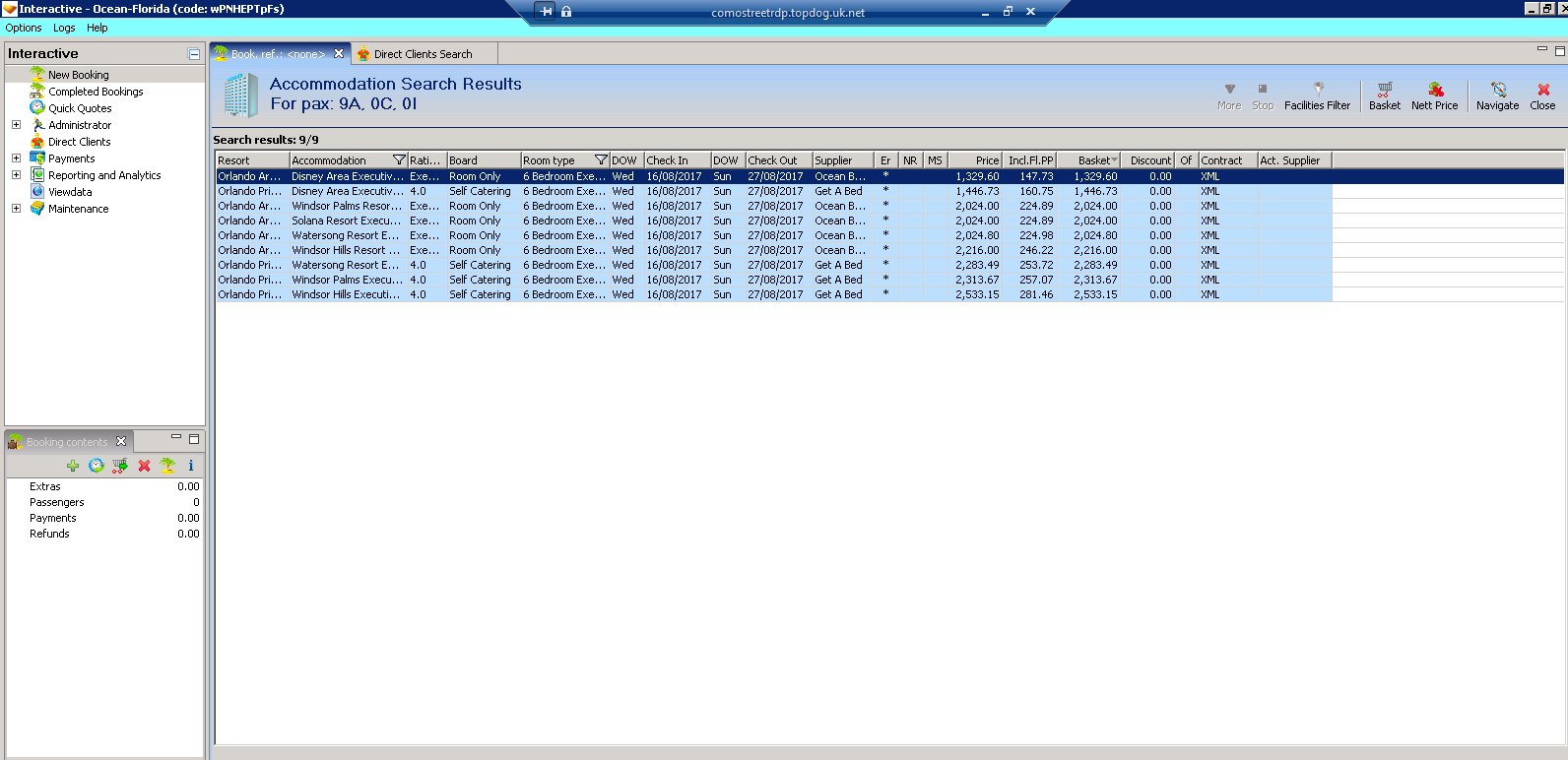Screen dimensions: 1568x760
Task: Sort results by the Resort column header
Action: (x=252, y=160)
